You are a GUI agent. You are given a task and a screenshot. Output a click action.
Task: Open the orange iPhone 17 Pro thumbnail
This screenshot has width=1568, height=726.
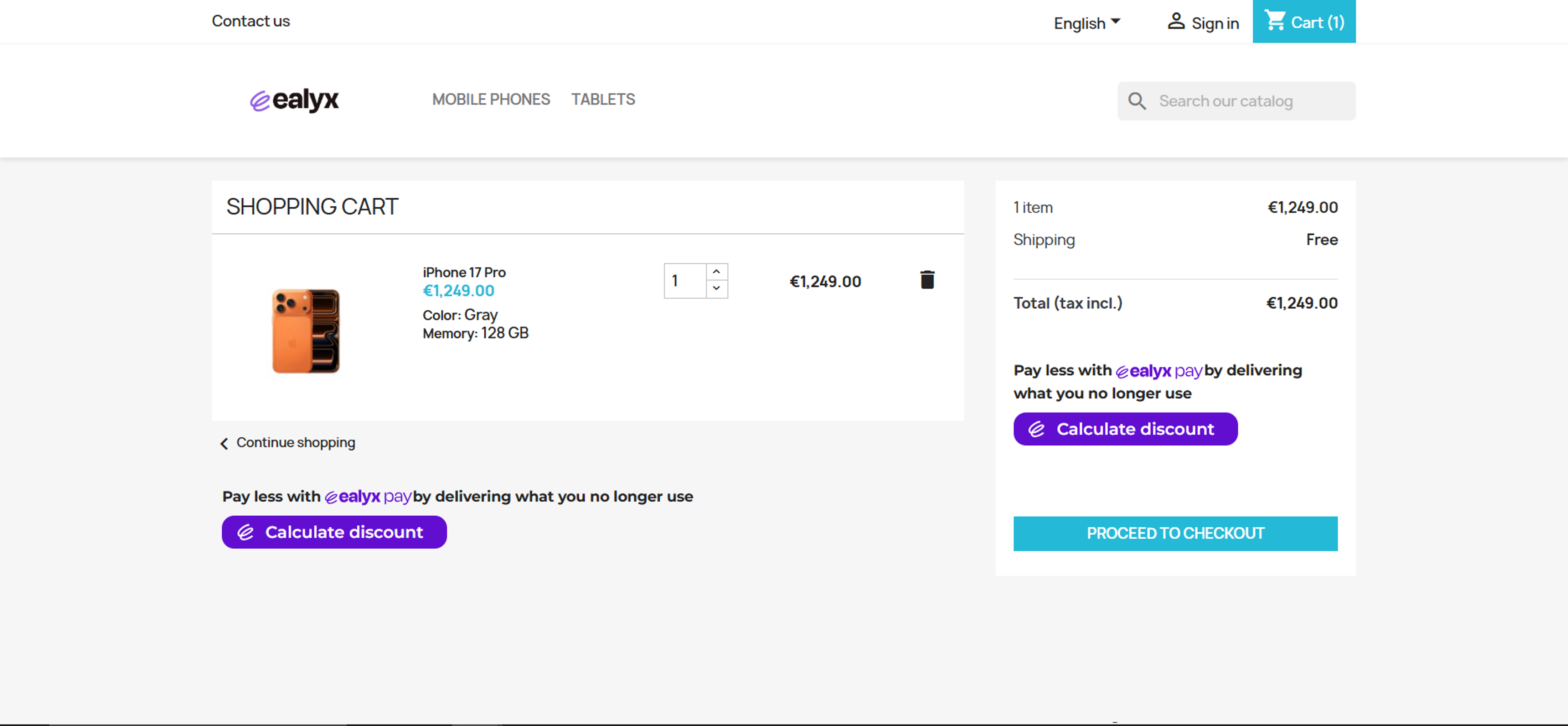(x=305, y=330)
